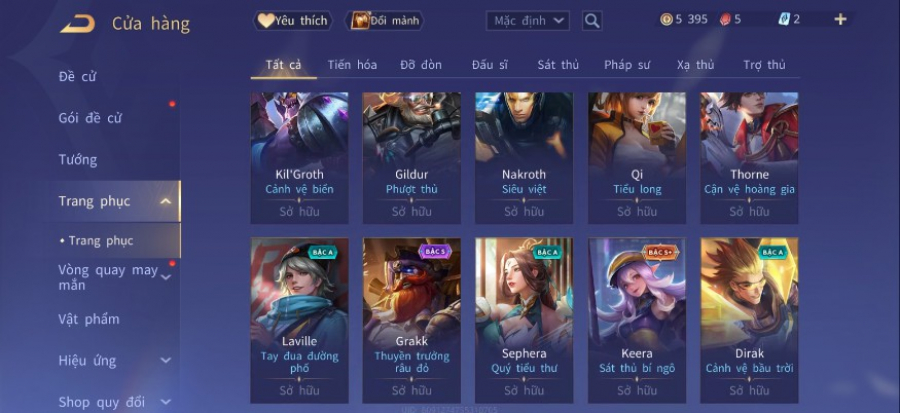900x413 pixels.
Task: Click the blue voucher ticket icon
Action: [x=784, y=19]
